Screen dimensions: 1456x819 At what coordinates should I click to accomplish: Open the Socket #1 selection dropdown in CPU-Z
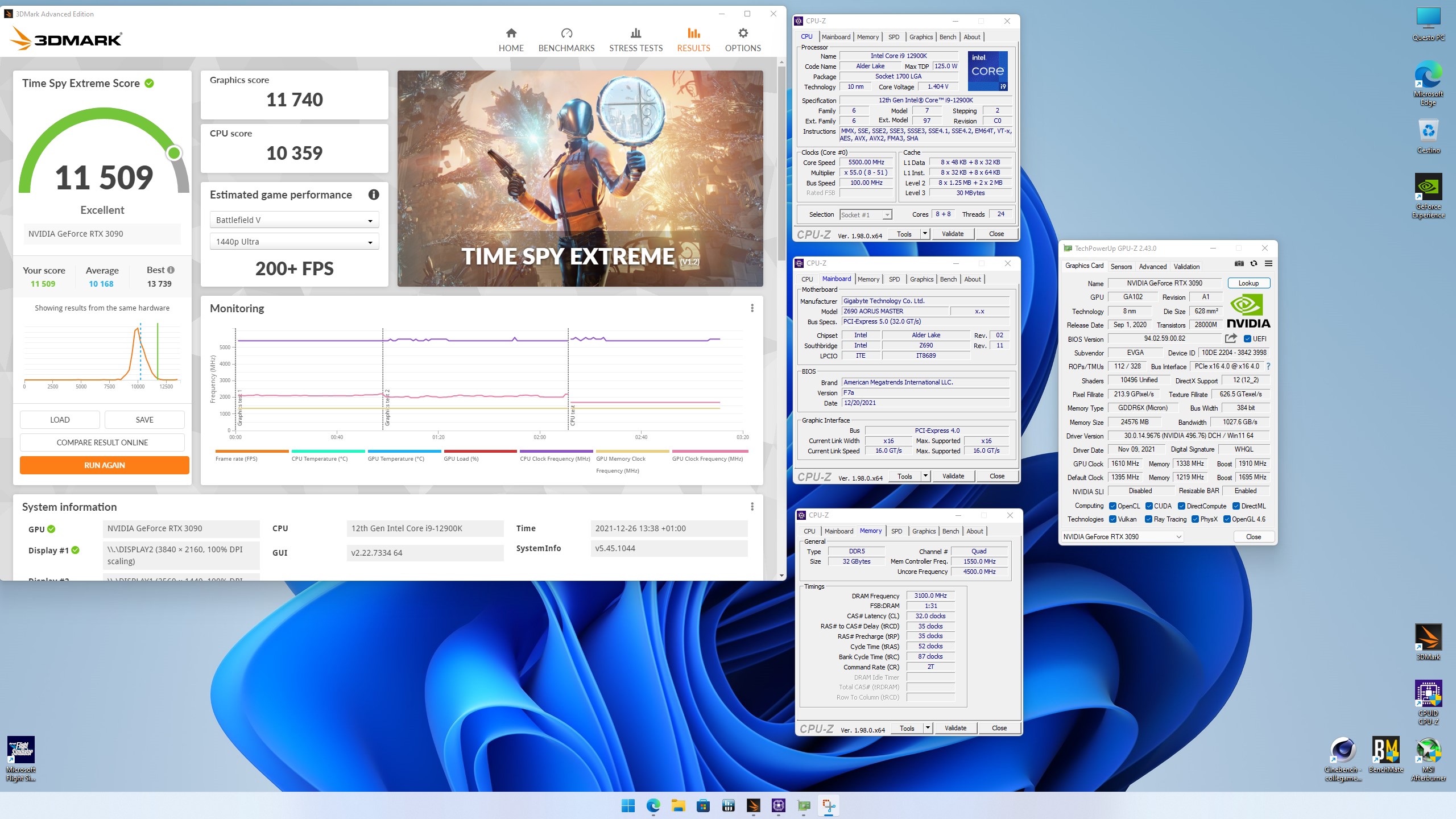pos(866,215)
